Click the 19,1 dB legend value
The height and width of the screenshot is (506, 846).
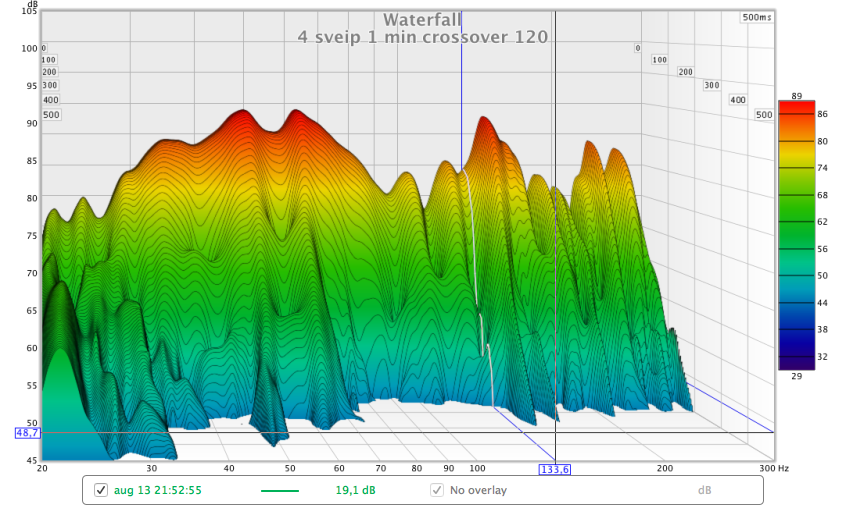pyautogui.click(x=355, y=490)
